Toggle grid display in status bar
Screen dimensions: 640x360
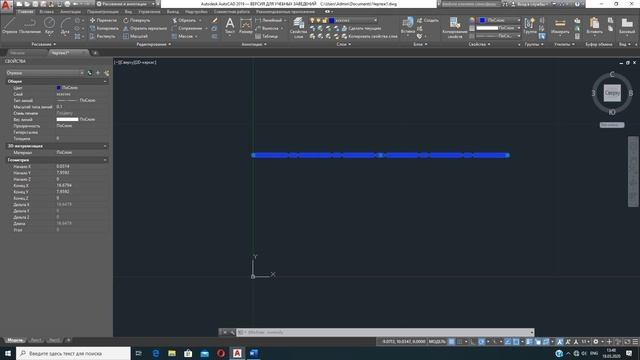(451, 342)
